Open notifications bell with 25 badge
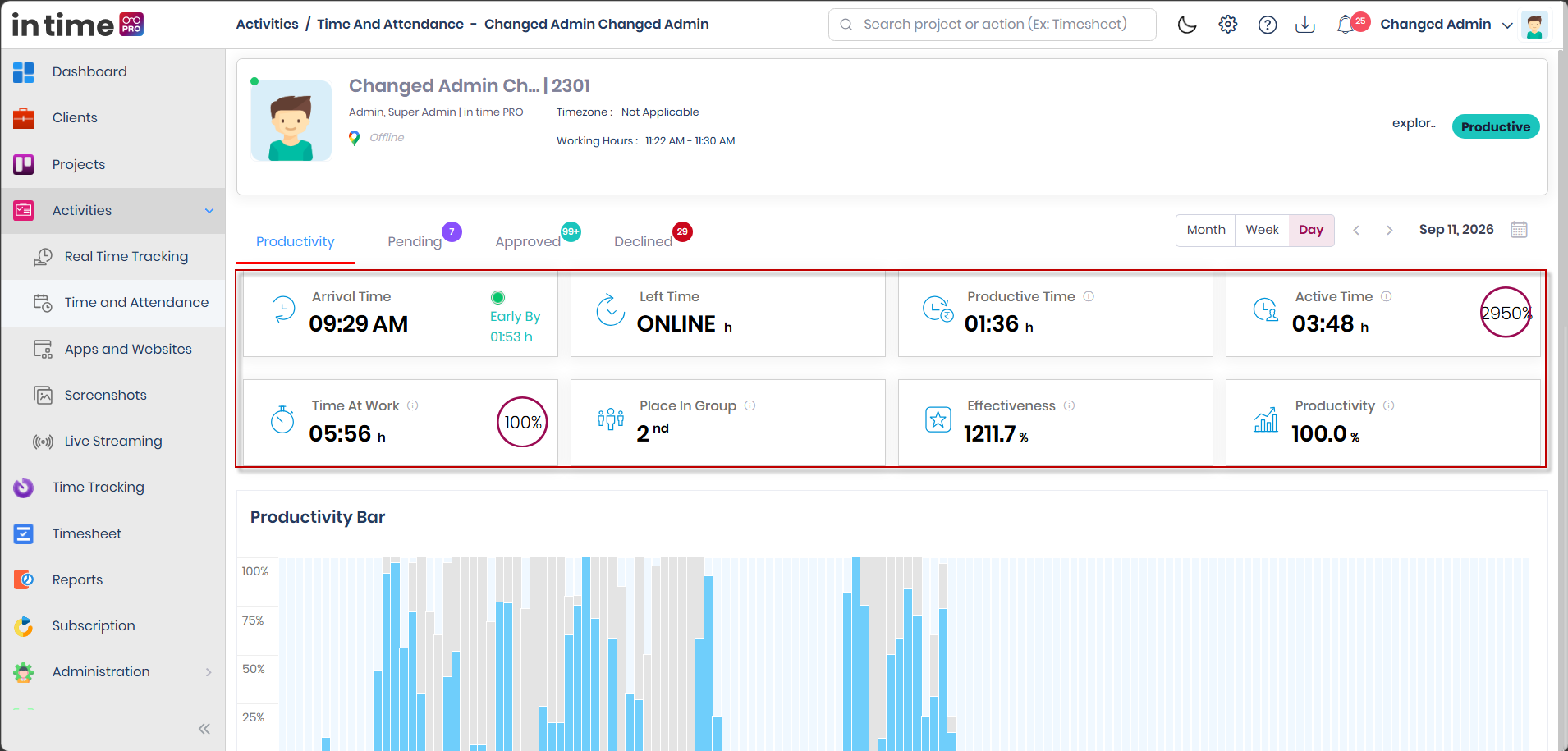This screenshot has width=1568, height=751. (1351, 24)
